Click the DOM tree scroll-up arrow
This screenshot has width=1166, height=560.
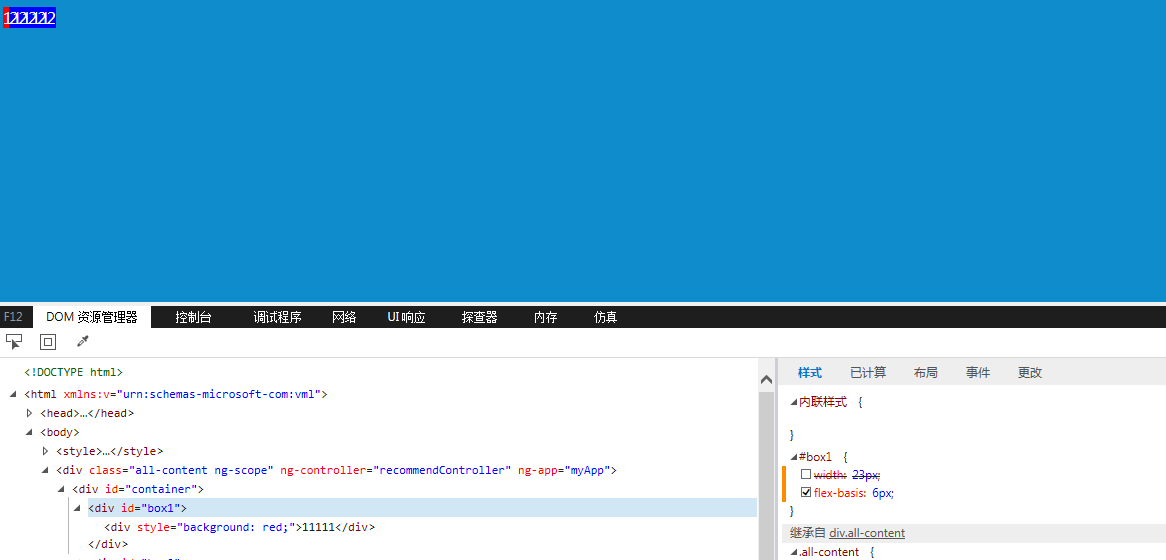pos(766,379)
